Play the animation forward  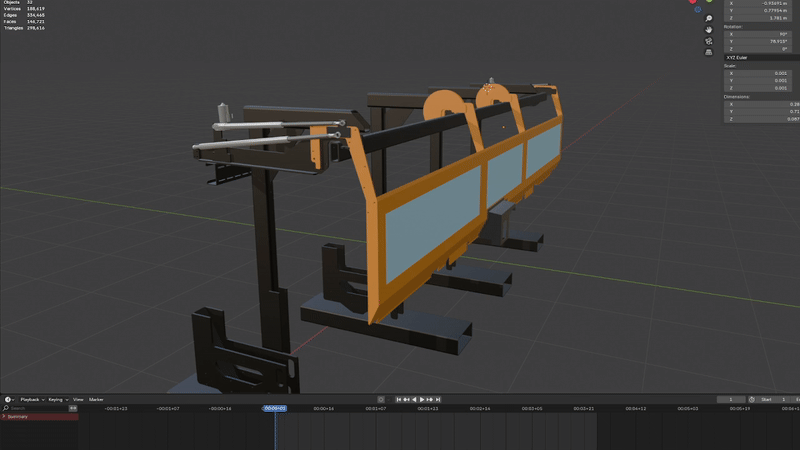[422, 399]
